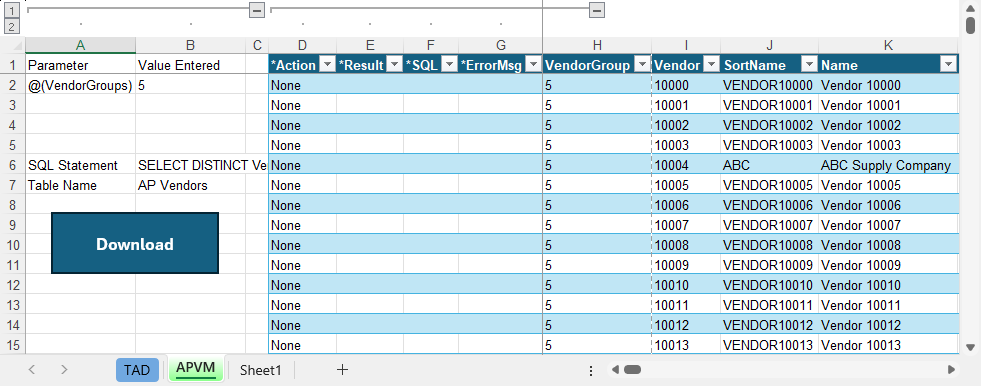This screenshot has width=981, height=386.
Task: Select column H header
Action: click(x=597, y=45)
